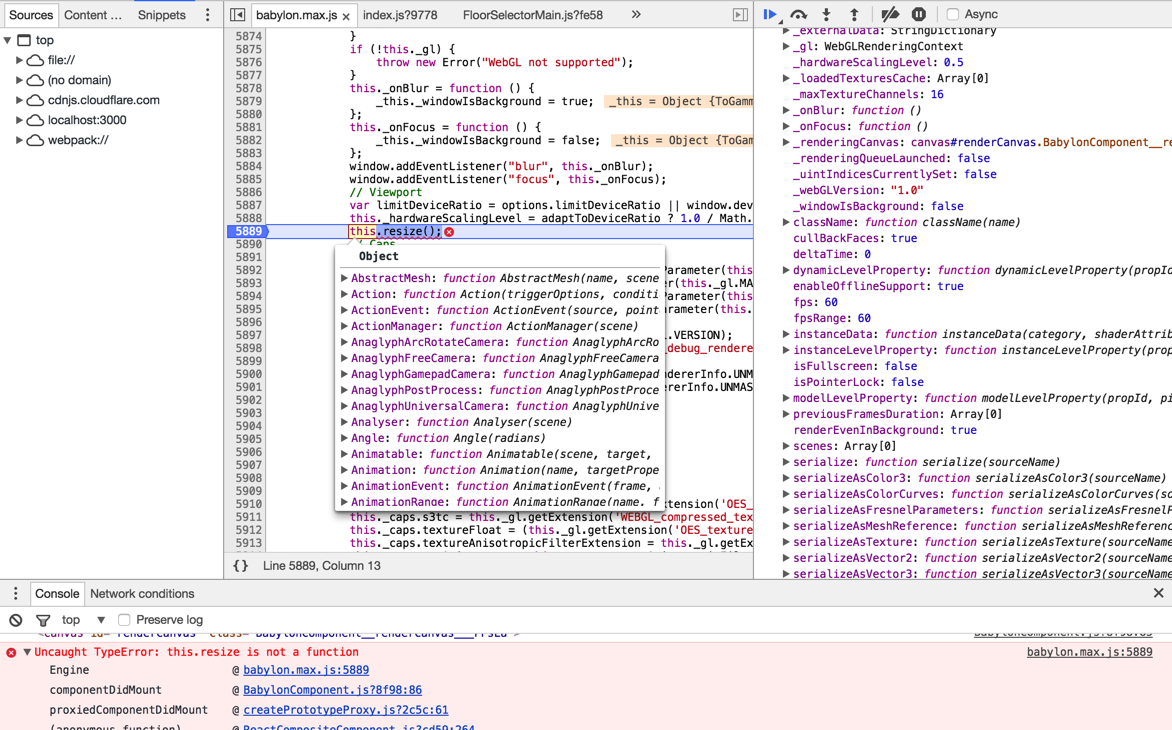The image size is (1172, 730).
Task: Close the console drawer
Action: coord(1159,593)
